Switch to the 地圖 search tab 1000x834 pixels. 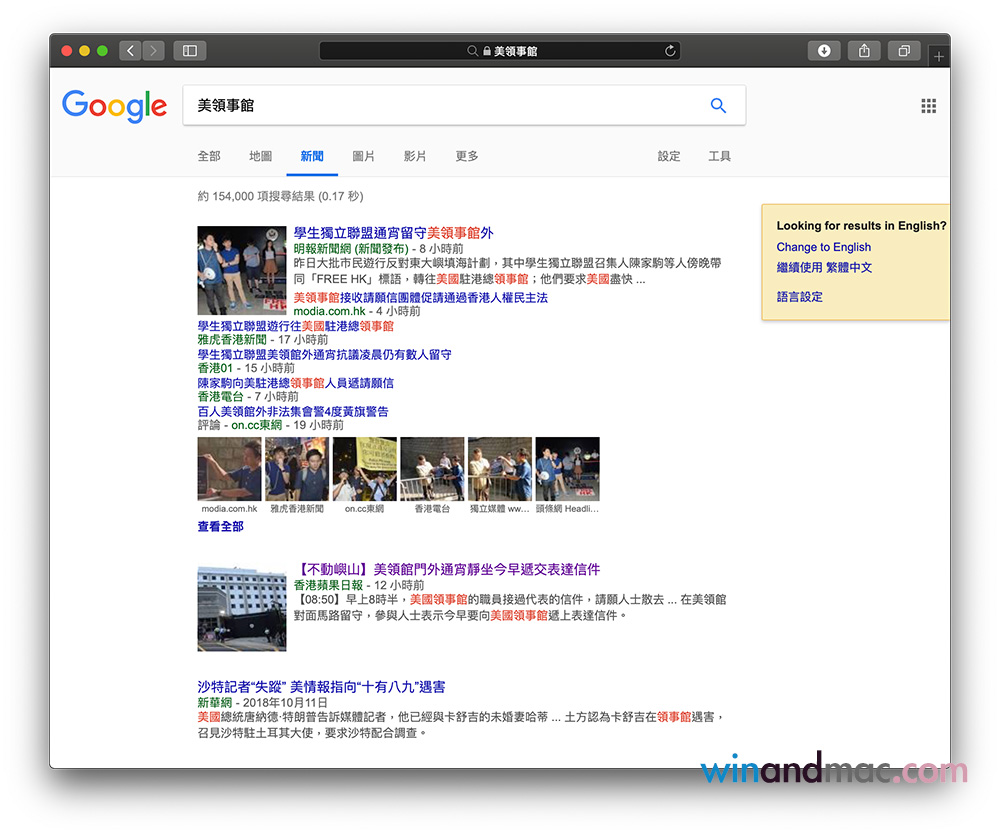[x=260, y=156]
